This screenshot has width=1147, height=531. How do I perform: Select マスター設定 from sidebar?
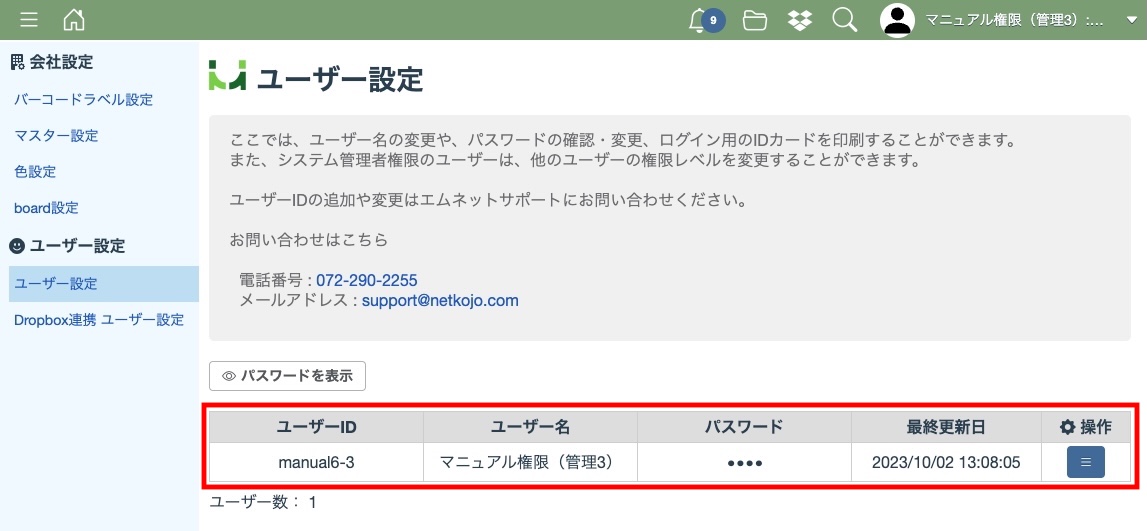click(57, 136)
